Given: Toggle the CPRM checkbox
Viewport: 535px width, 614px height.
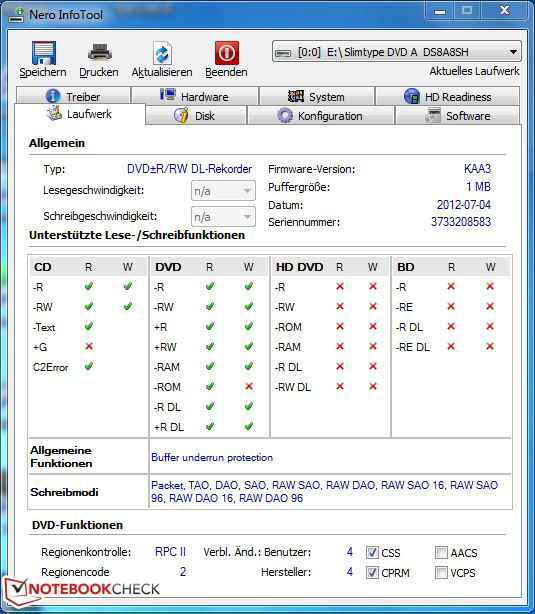Looking at the screenshot, I should [372, 572].
